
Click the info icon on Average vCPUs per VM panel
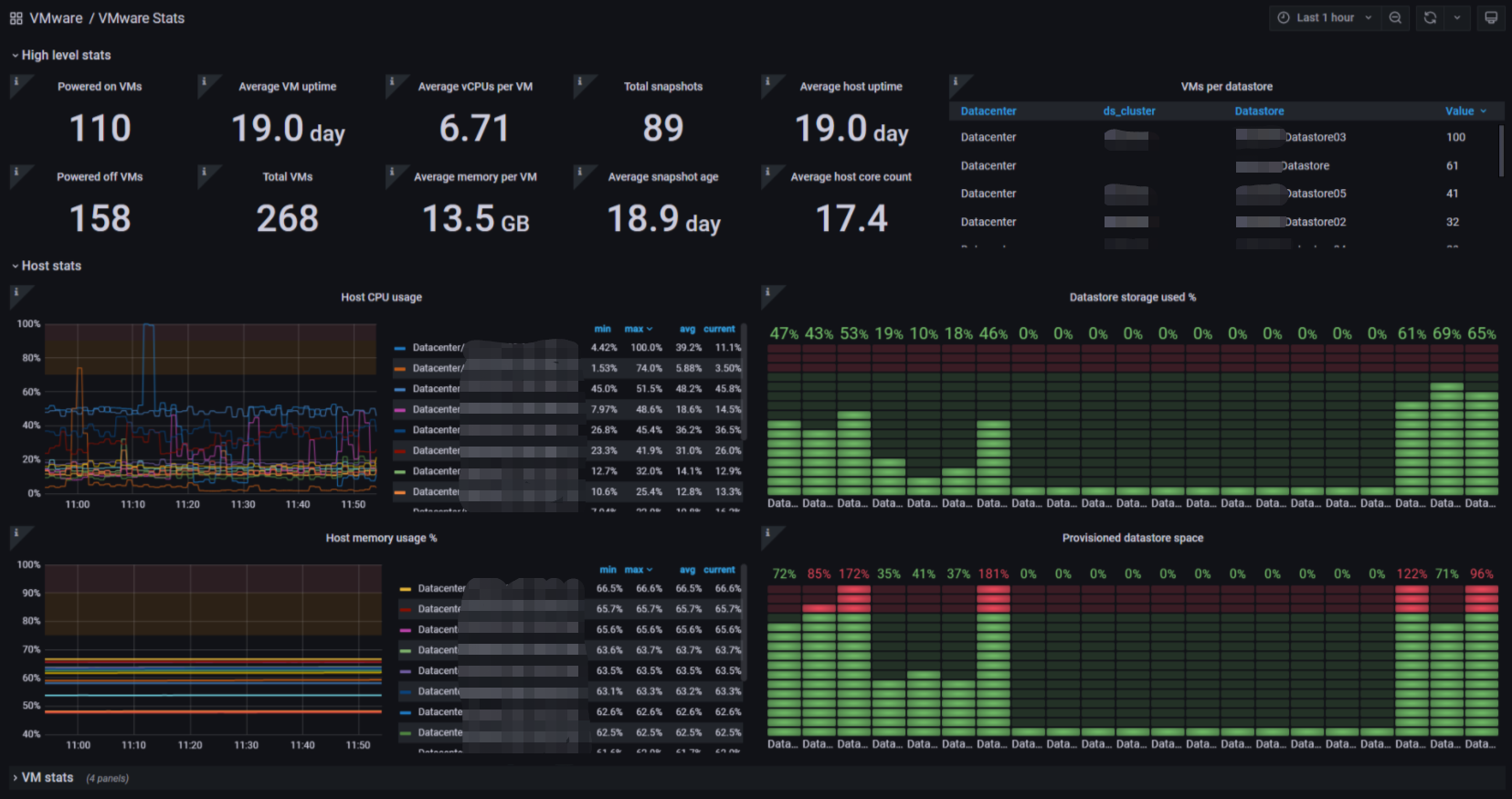click(x=392, y=81)
